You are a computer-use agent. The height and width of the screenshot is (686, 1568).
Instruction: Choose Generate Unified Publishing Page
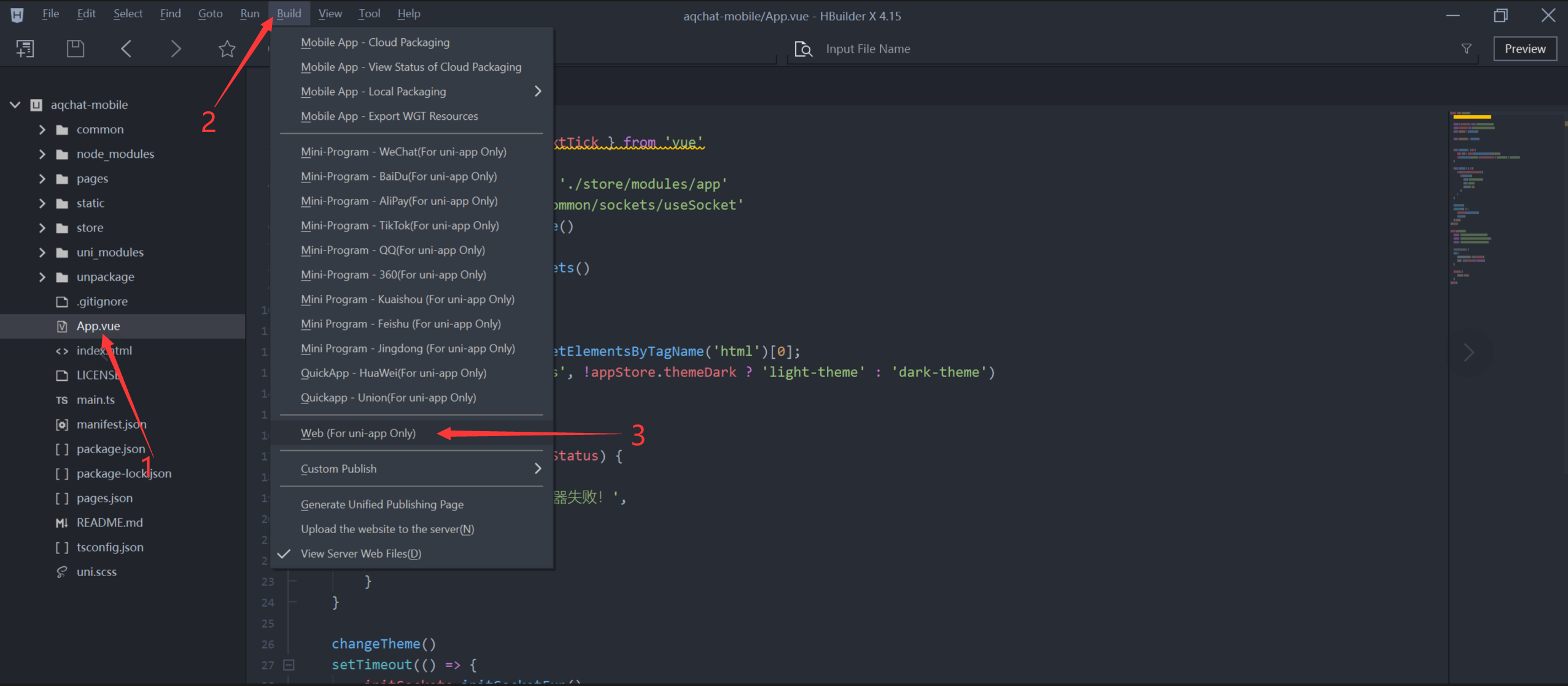click(x=412, y=504)
